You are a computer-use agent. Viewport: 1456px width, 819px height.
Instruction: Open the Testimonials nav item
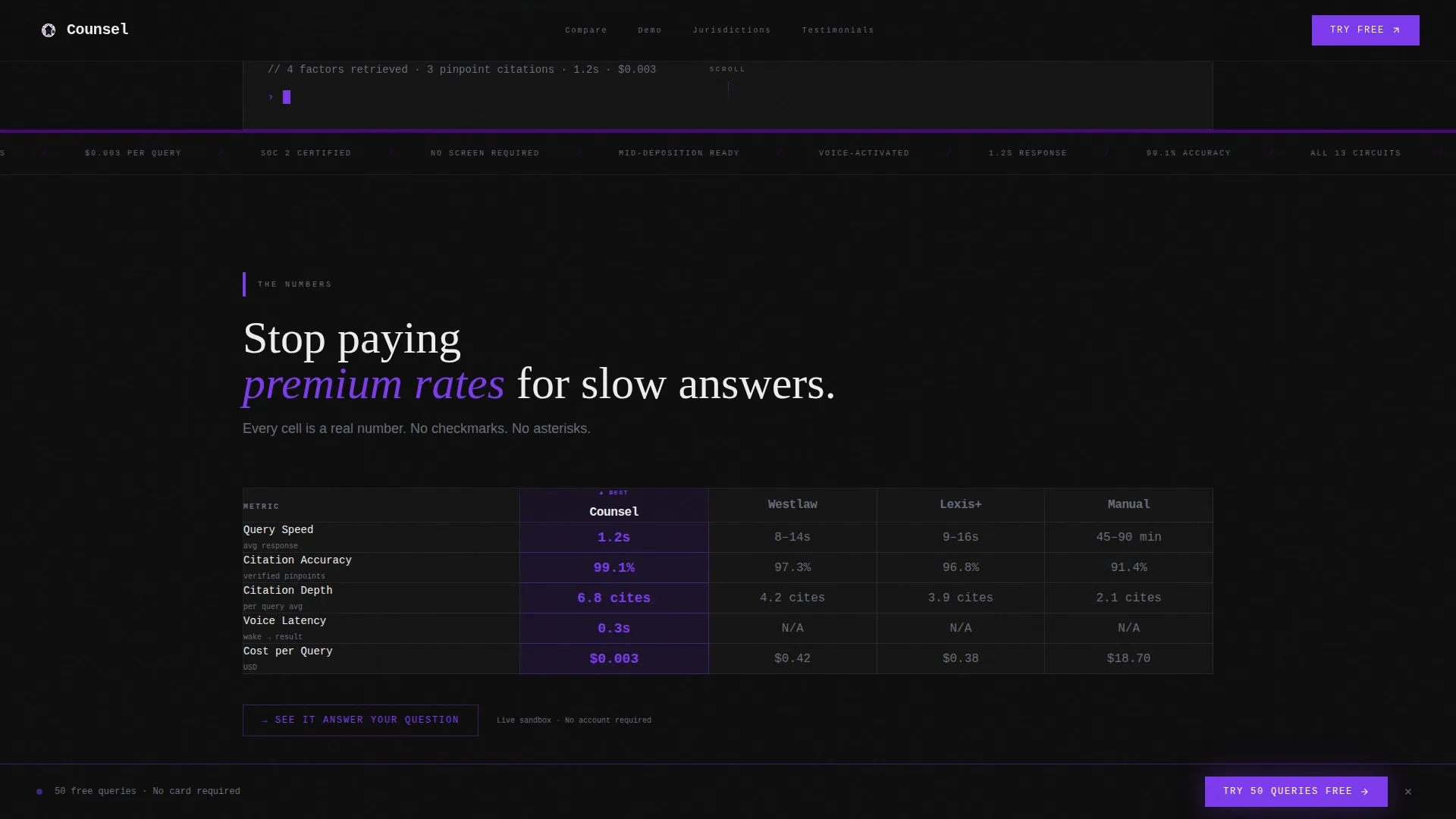(838, 30)
